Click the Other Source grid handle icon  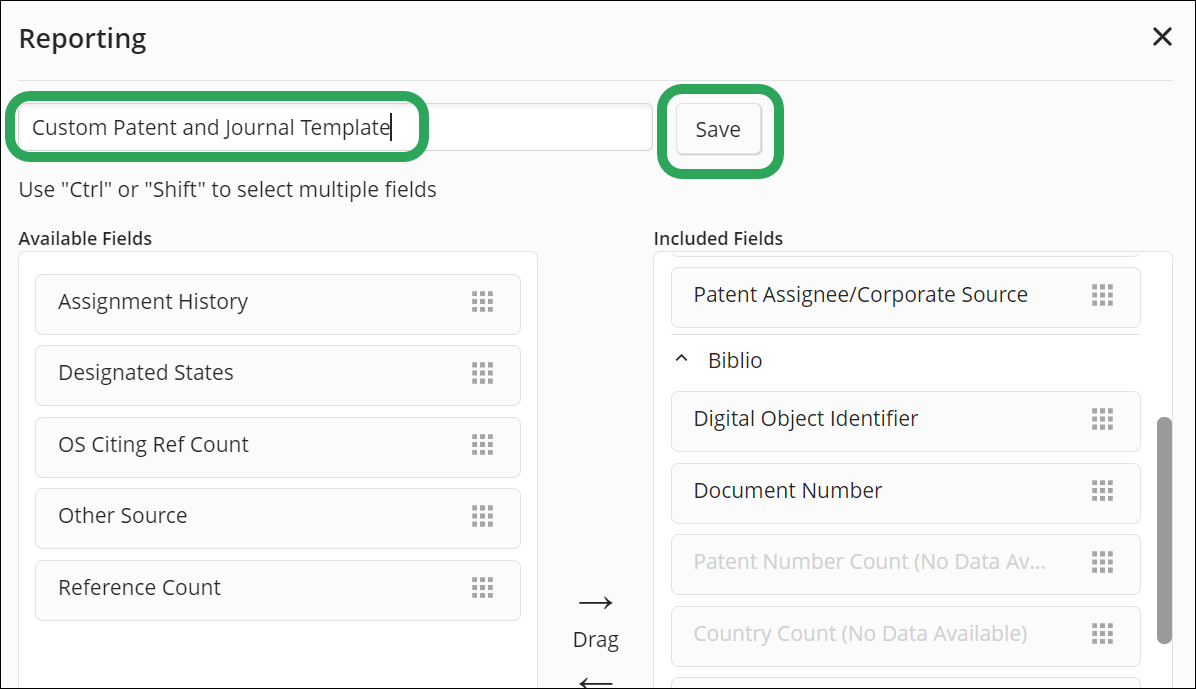[x=482, y=516]
